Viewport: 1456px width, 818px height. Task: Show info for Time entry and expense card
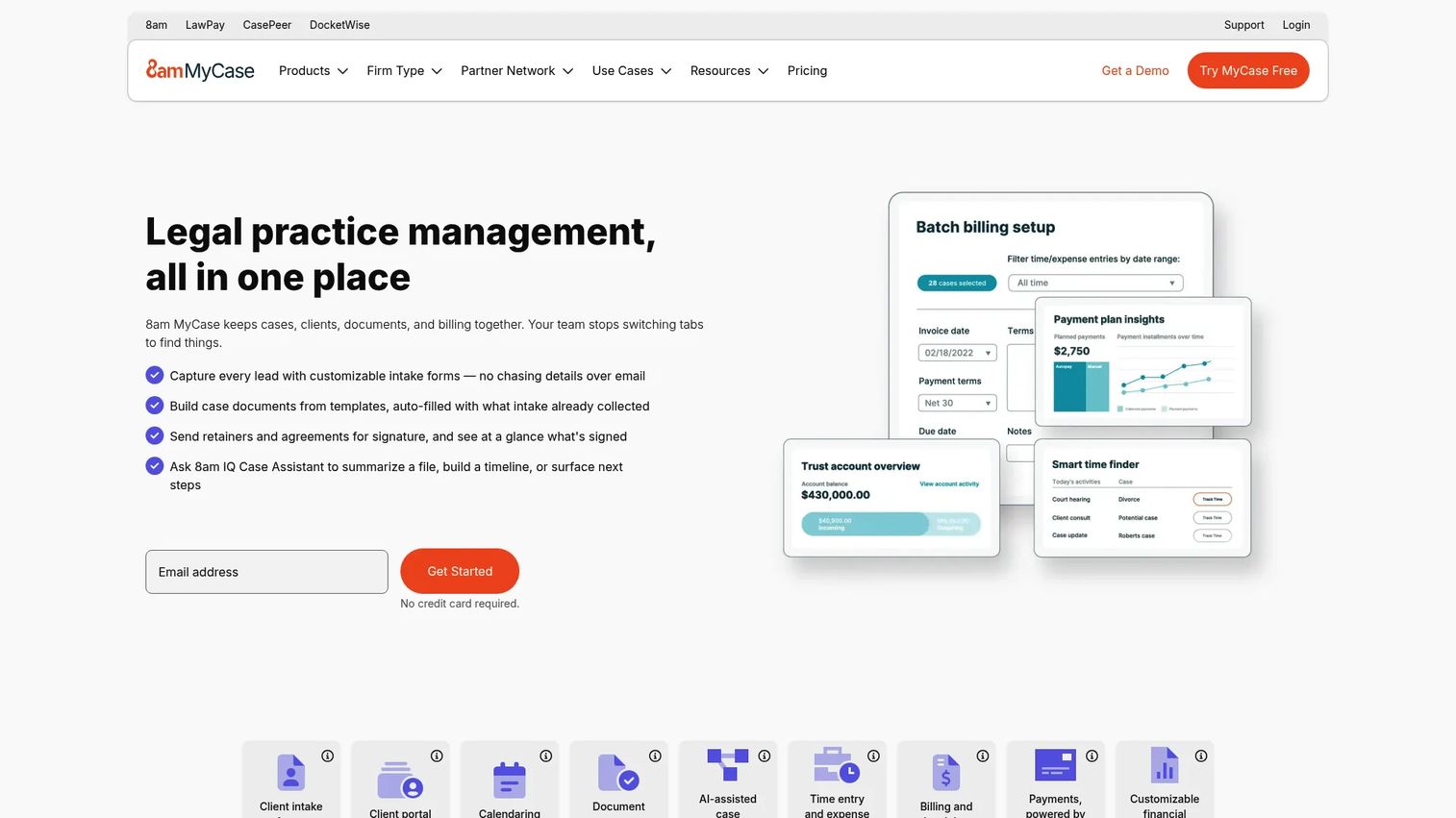(x=873, y=756)
